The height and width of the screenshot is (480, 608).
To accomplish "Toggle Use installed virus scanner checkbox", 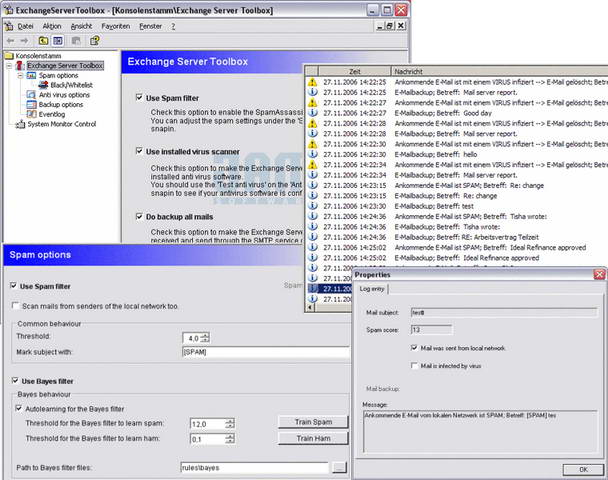I will click(x=139, y=151).
